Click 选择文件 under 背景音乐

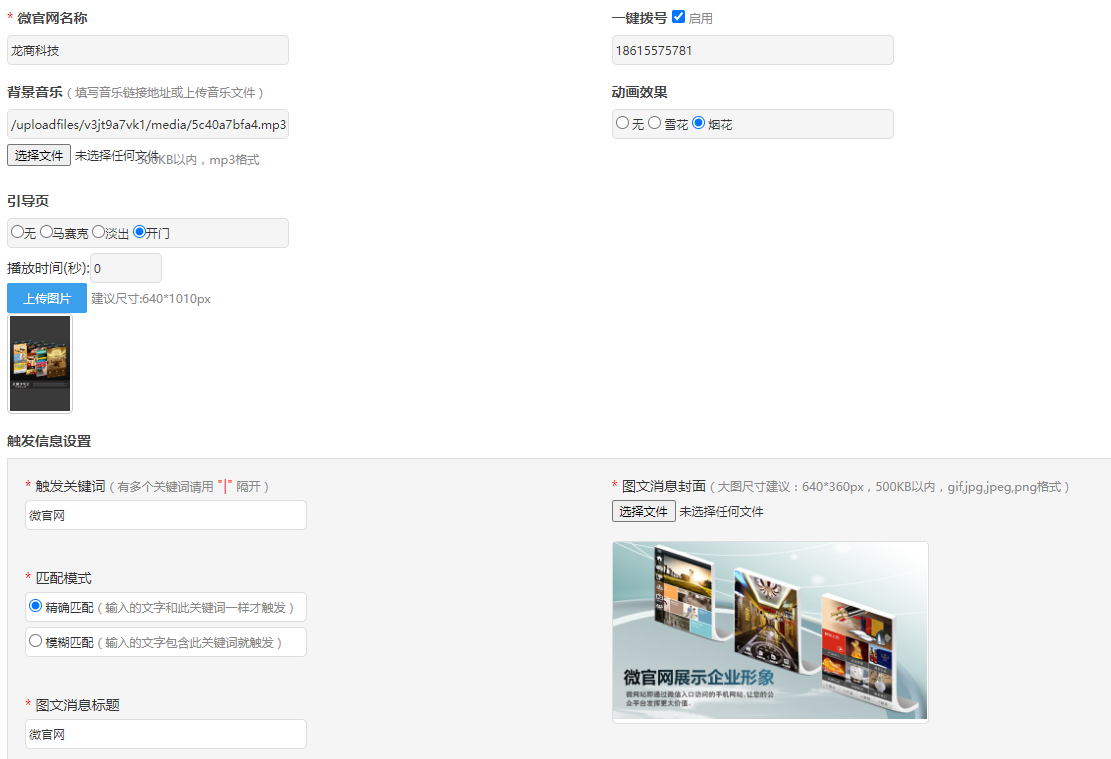tap(39, 155)
